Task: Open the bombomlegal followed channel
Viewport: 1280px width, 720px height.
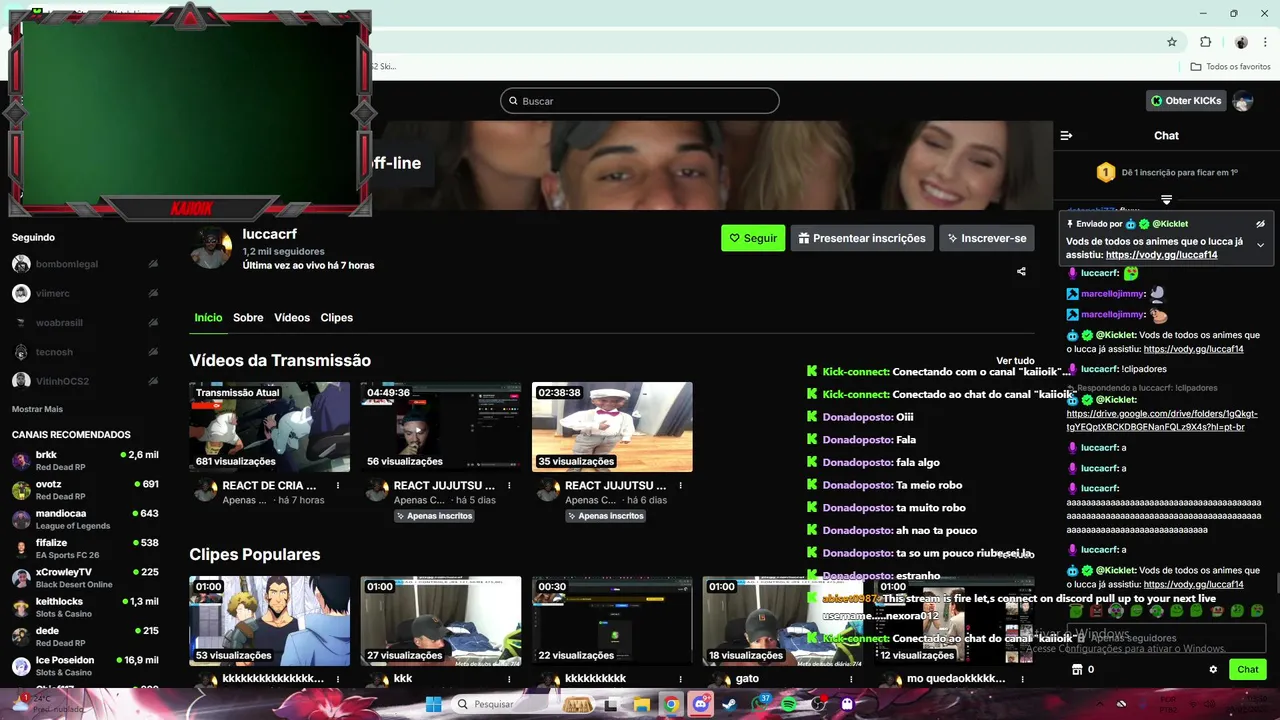Action: (85, 264)
